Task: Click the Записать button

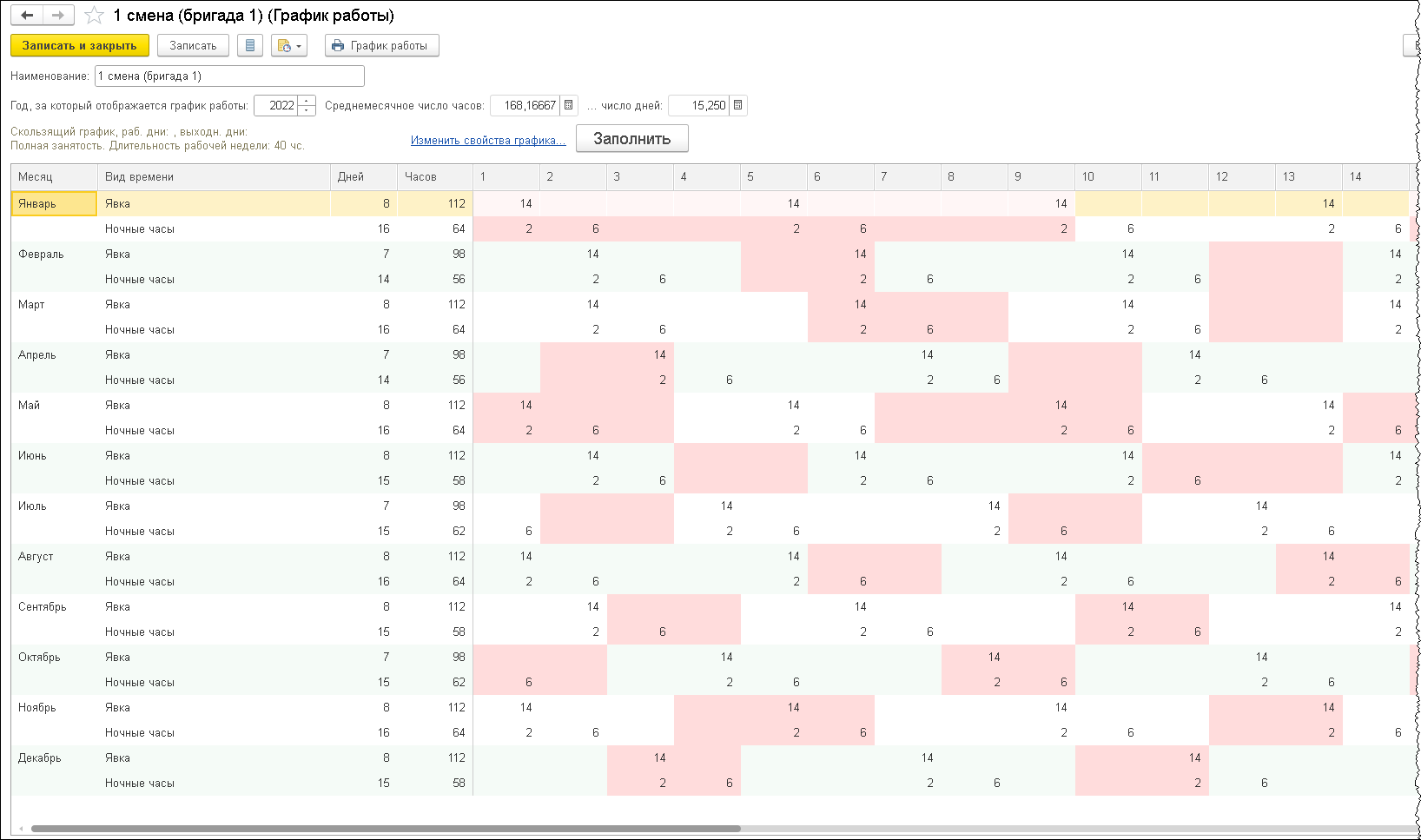Action: point(193,45)
